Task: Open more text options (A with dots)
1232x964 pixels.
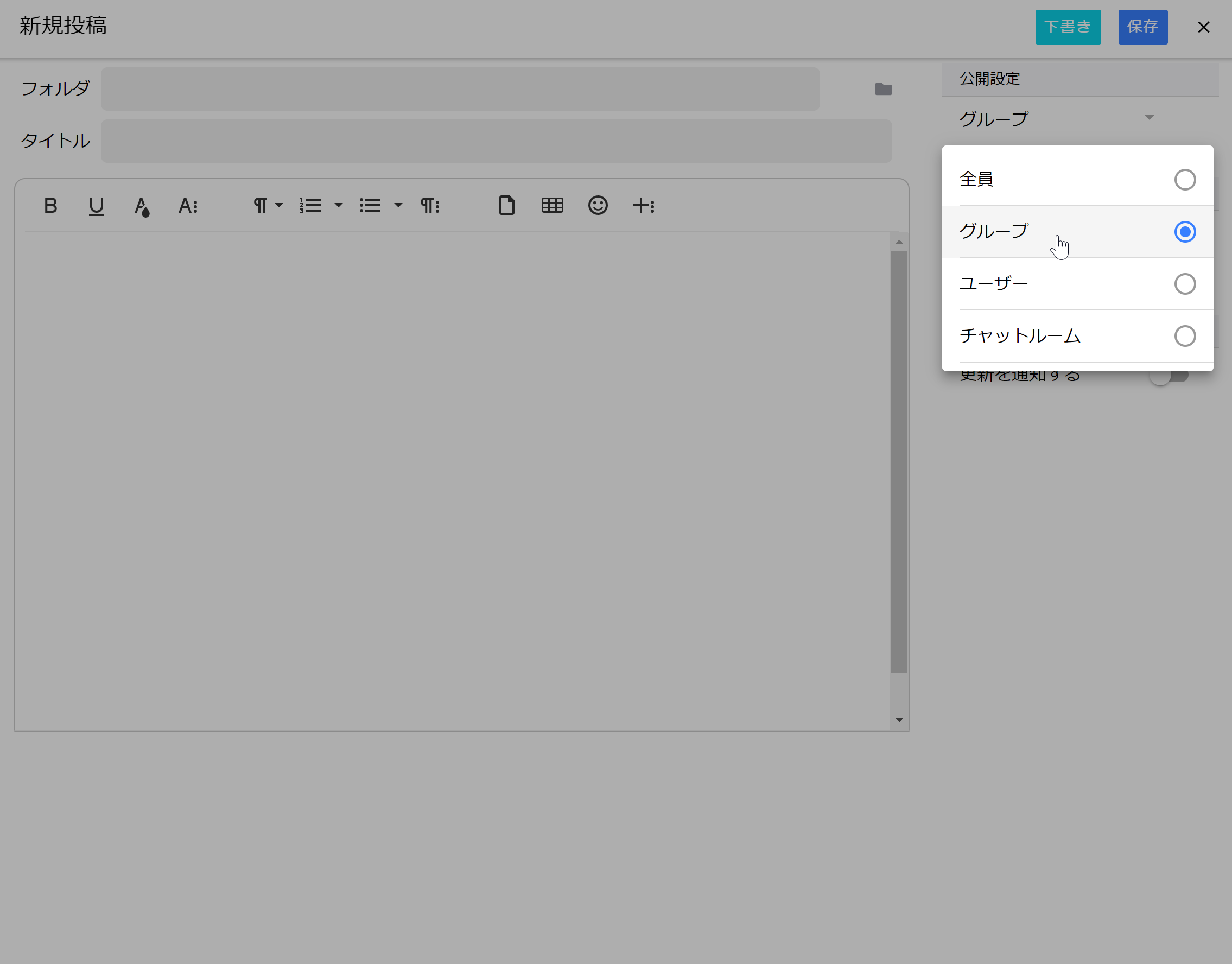Action: pos(188,206)
